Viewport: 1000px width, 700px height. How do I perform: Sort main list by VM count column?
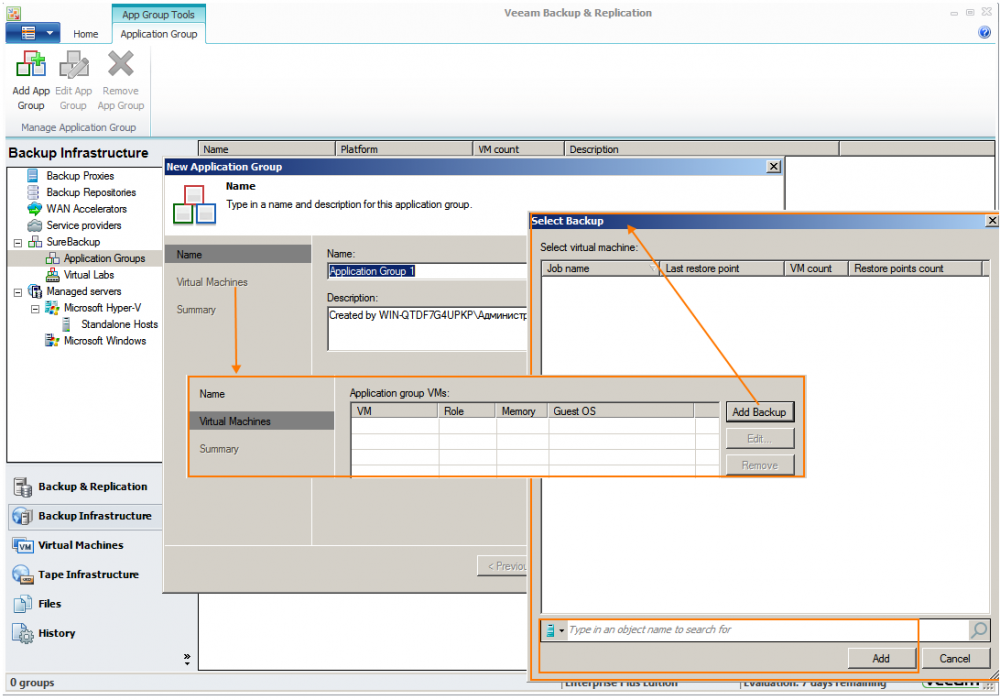point(518,149)
